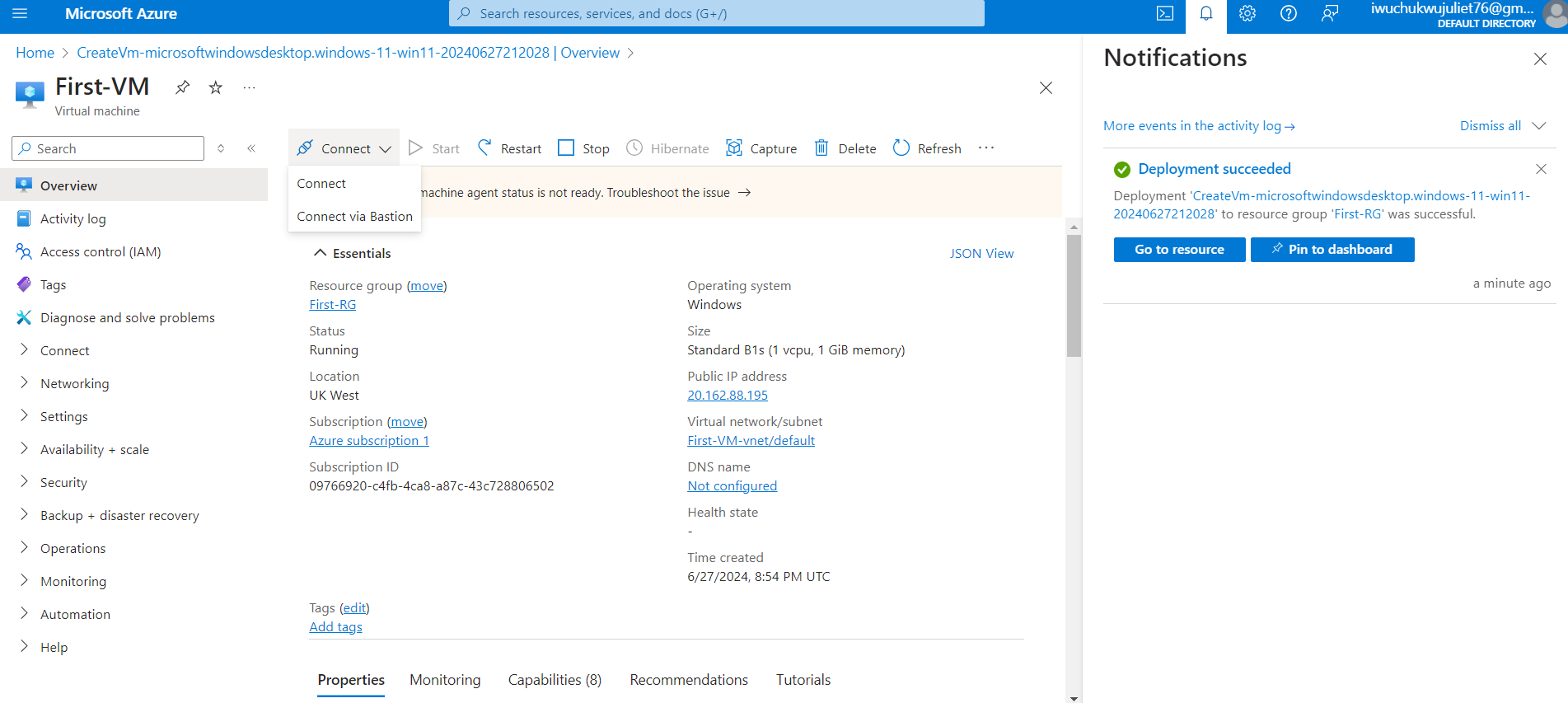
Task: Open First-VM-vnet/default subnet link
Action: 751,441
